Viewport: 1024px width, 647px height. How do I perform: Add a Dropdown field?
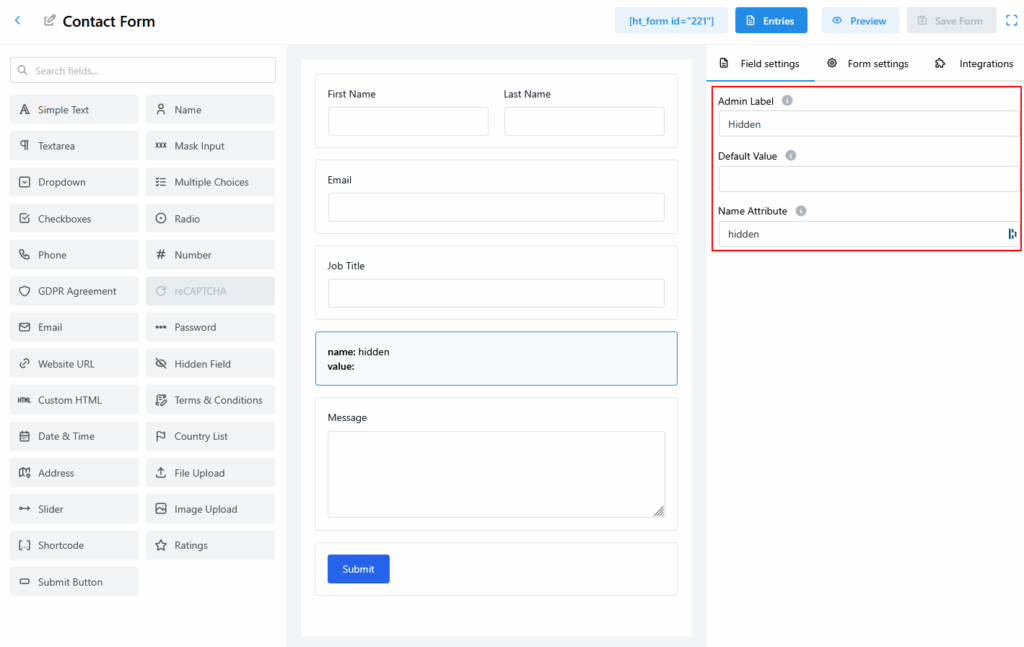[74, 182]
